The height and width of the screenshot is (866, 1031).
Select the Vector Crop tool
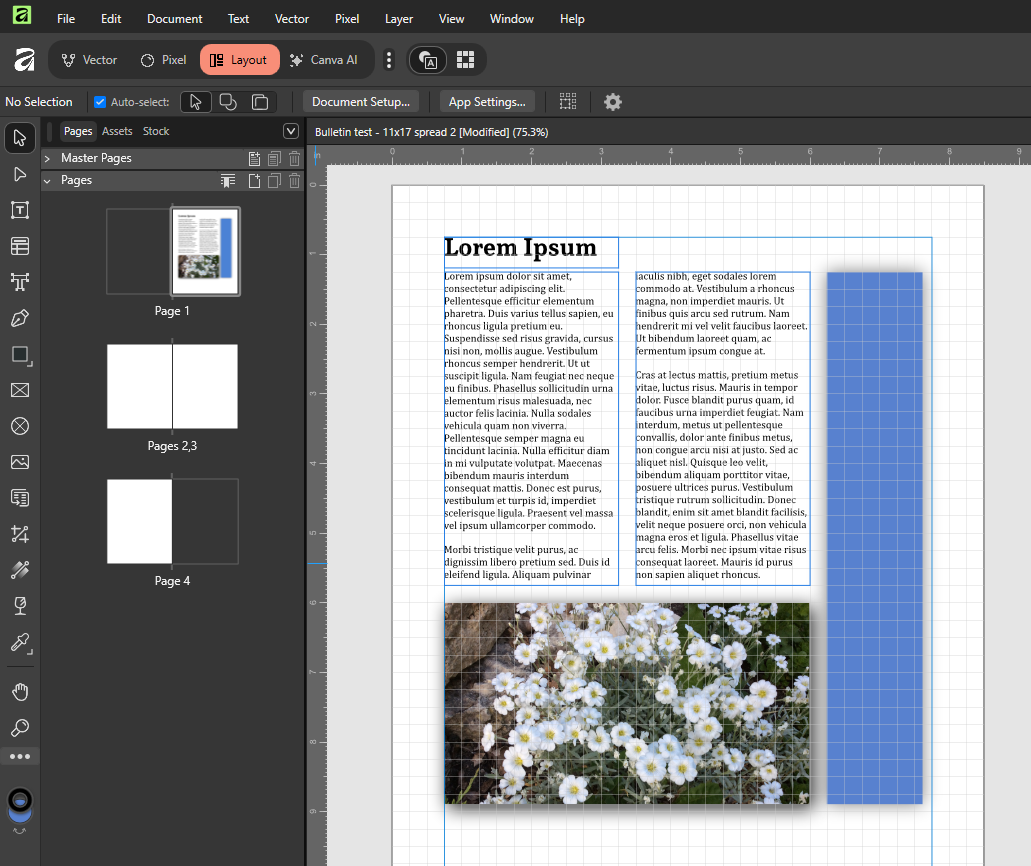20,534
